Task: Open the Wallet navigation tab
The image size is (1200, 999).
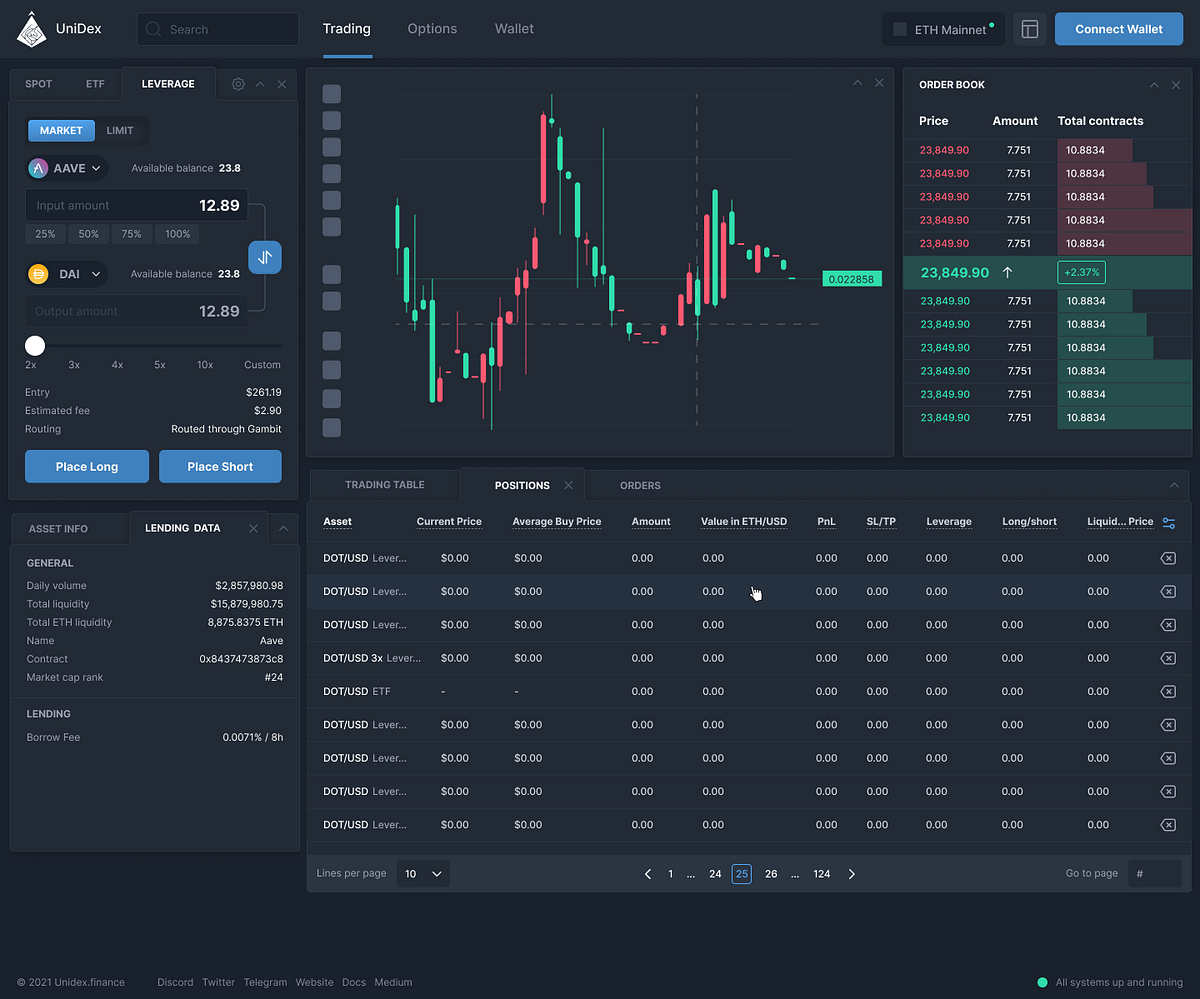Action: [x=514, y=29]
